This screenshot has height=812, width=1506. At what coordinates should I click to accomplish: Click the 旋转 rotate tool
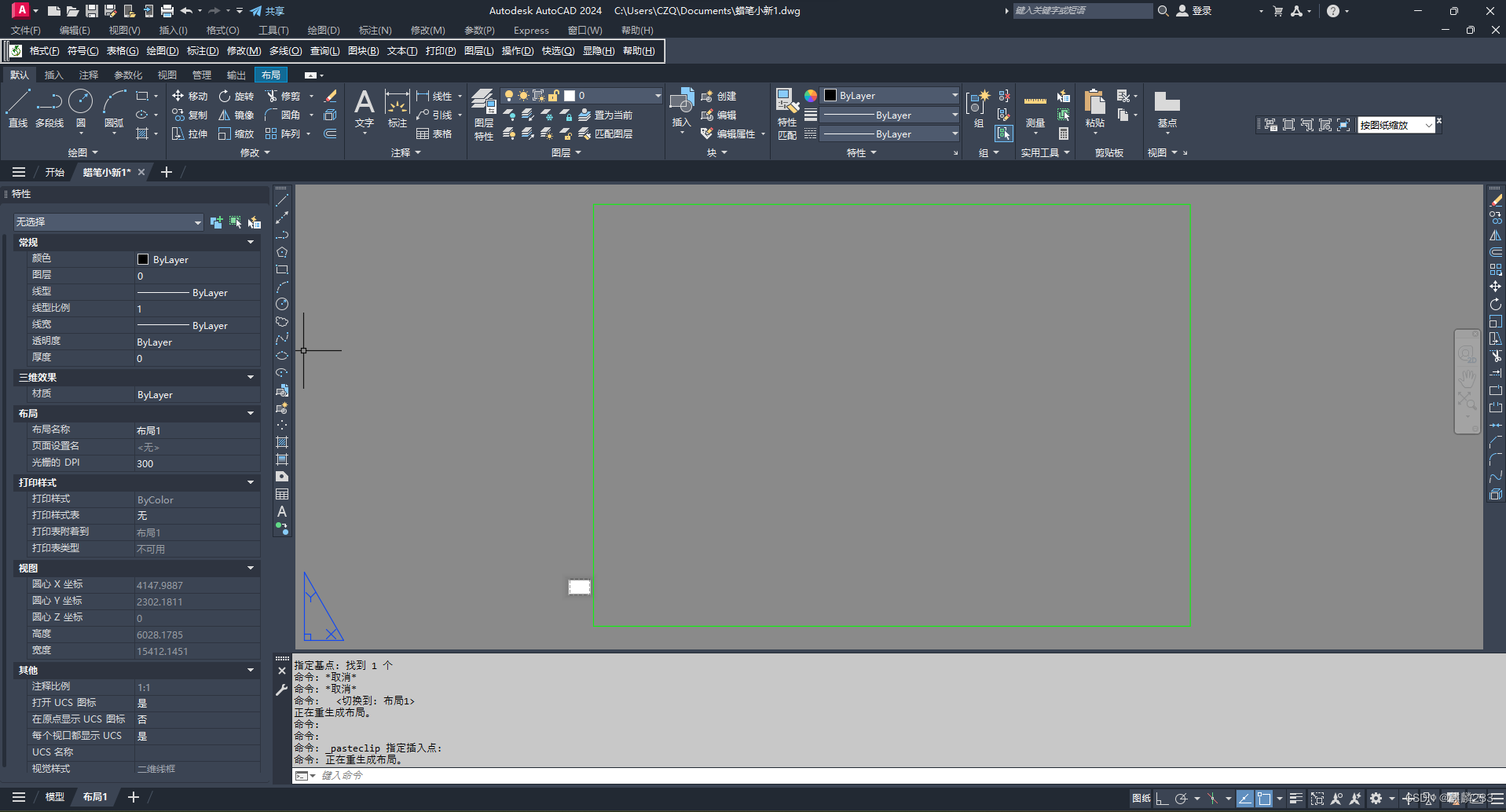236,96
